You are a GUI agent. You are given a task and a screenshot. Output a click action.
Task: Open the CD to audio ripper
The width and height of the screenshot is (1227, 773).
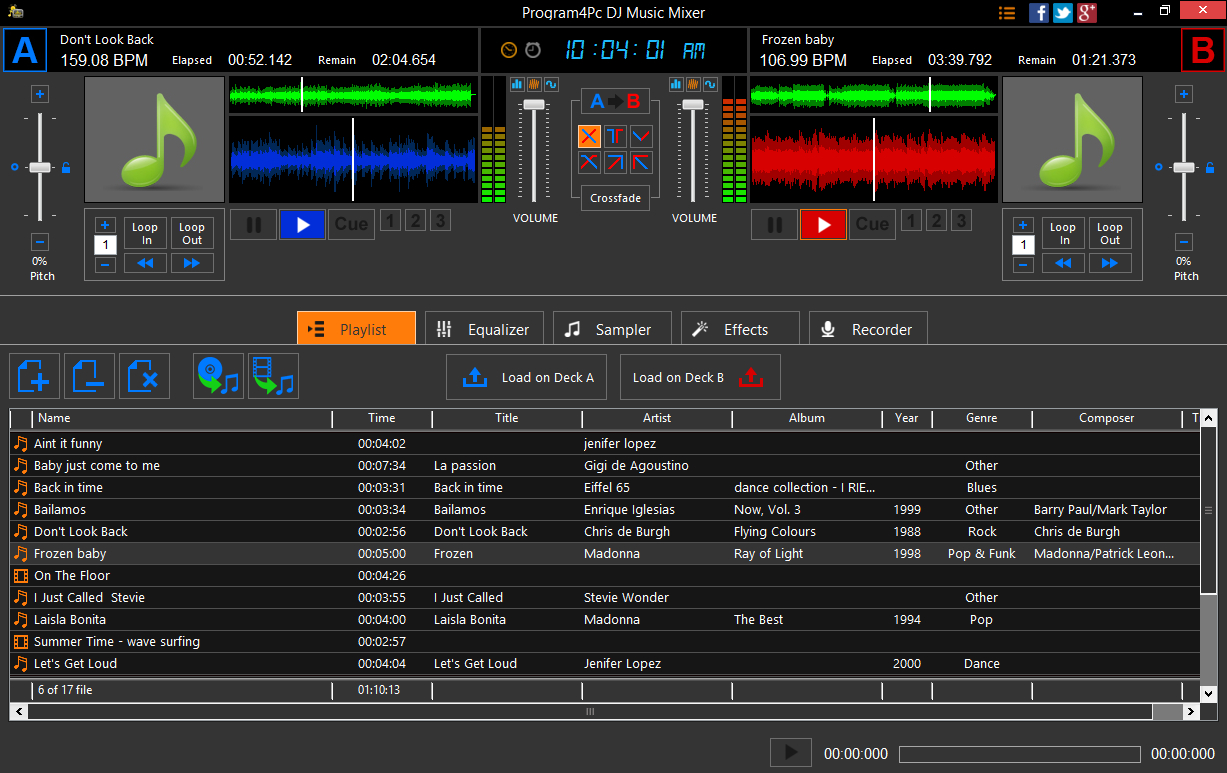coord(218,377)
